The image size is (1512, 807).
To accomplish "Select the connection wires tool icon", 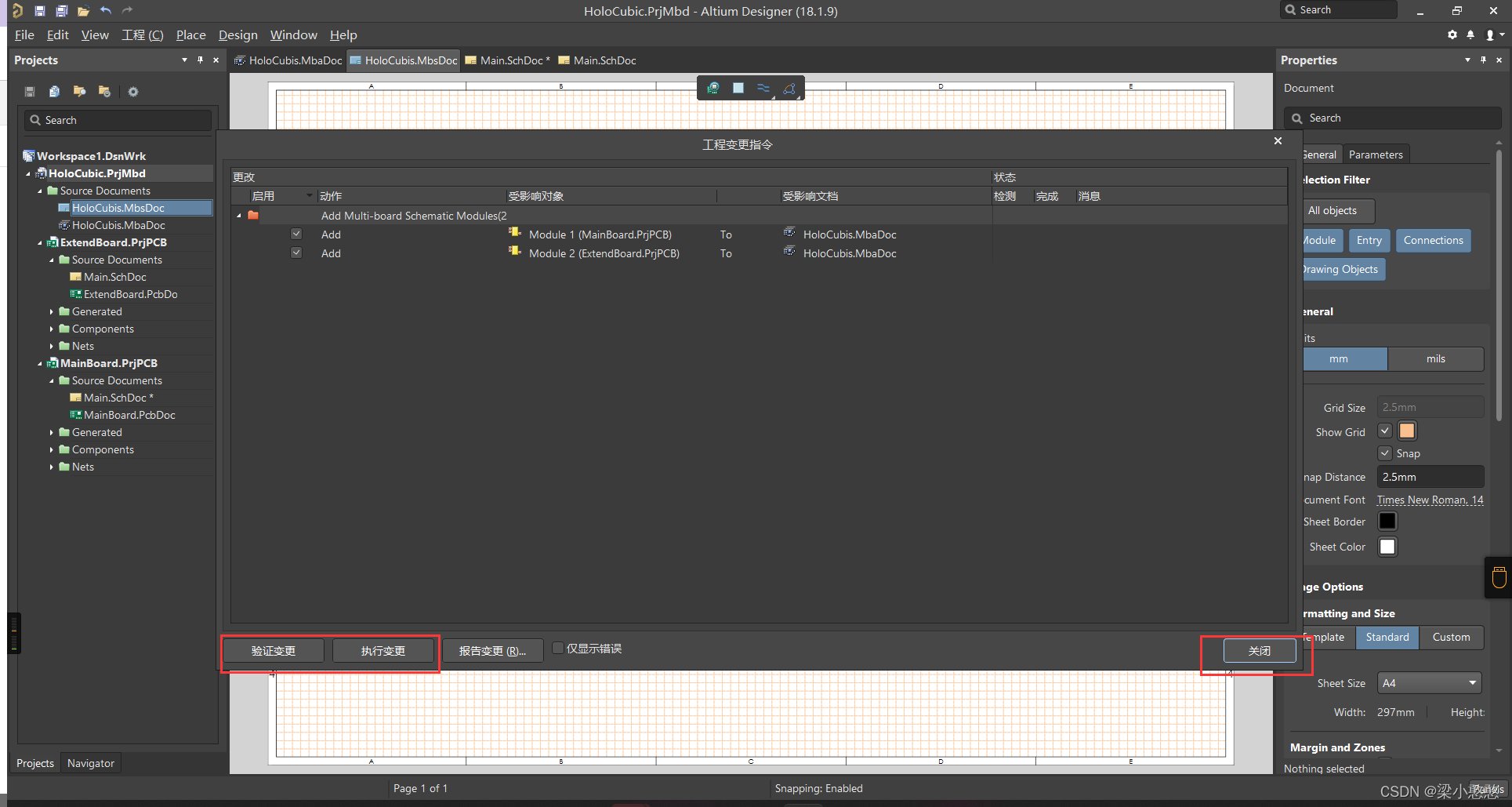I will coord(763,88).
